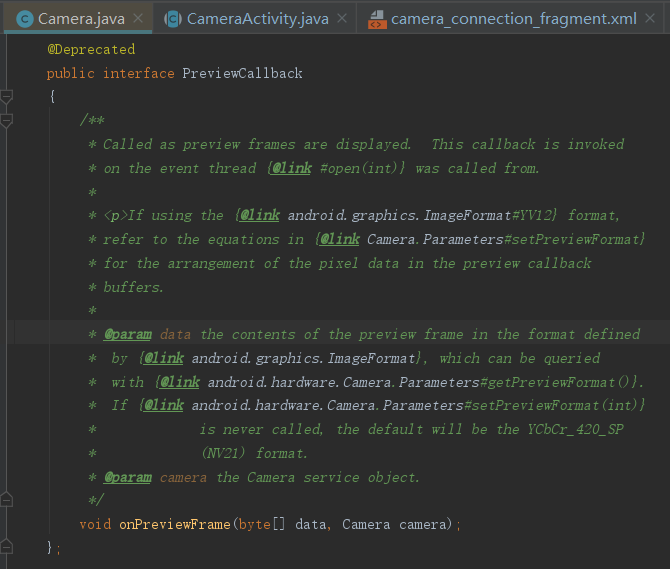The height and width of the screenshot is (569, 670).
Task: Click the @param tag for data
Action: tap(128, 334)
